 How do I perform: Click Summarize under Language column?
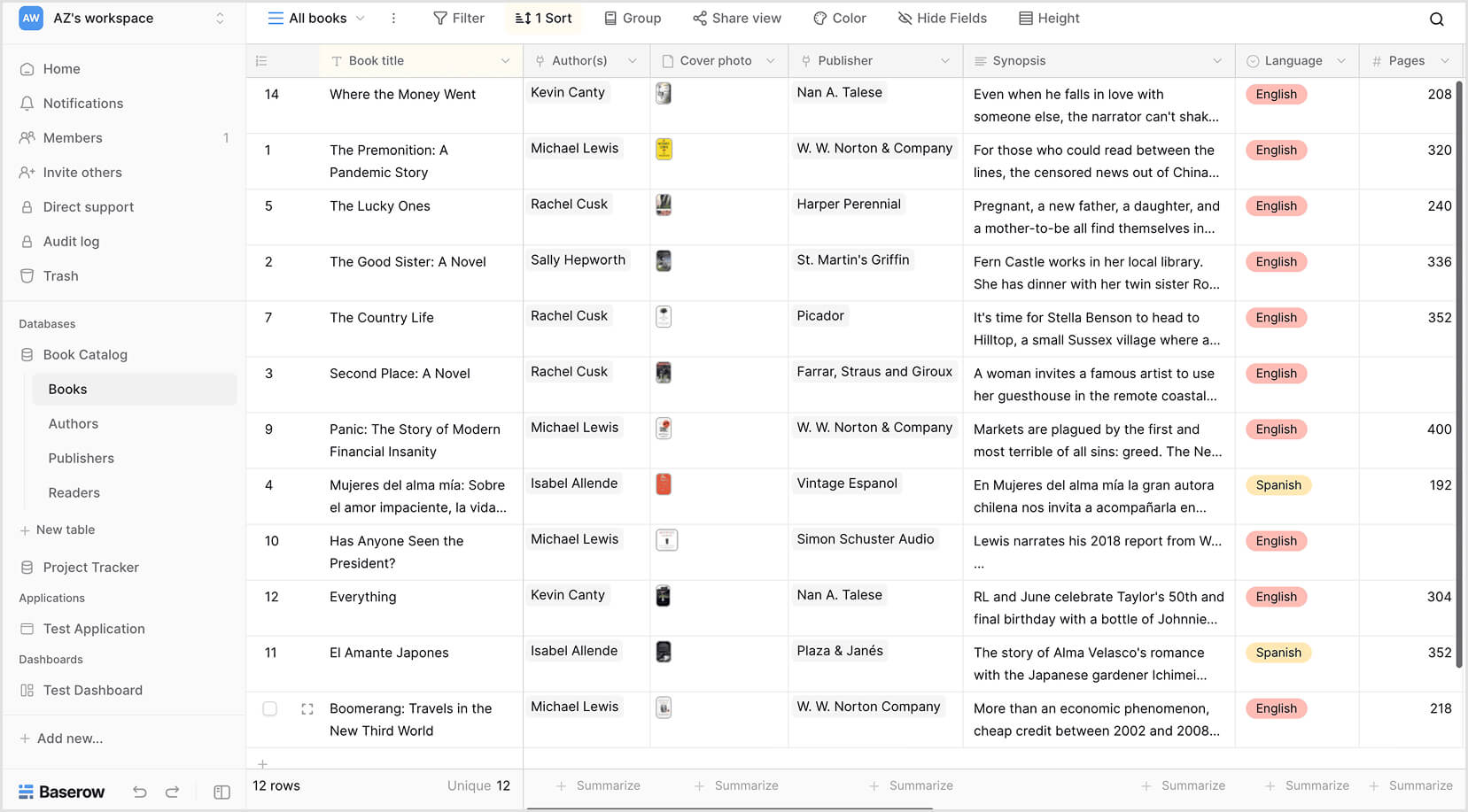(1307, 786)
